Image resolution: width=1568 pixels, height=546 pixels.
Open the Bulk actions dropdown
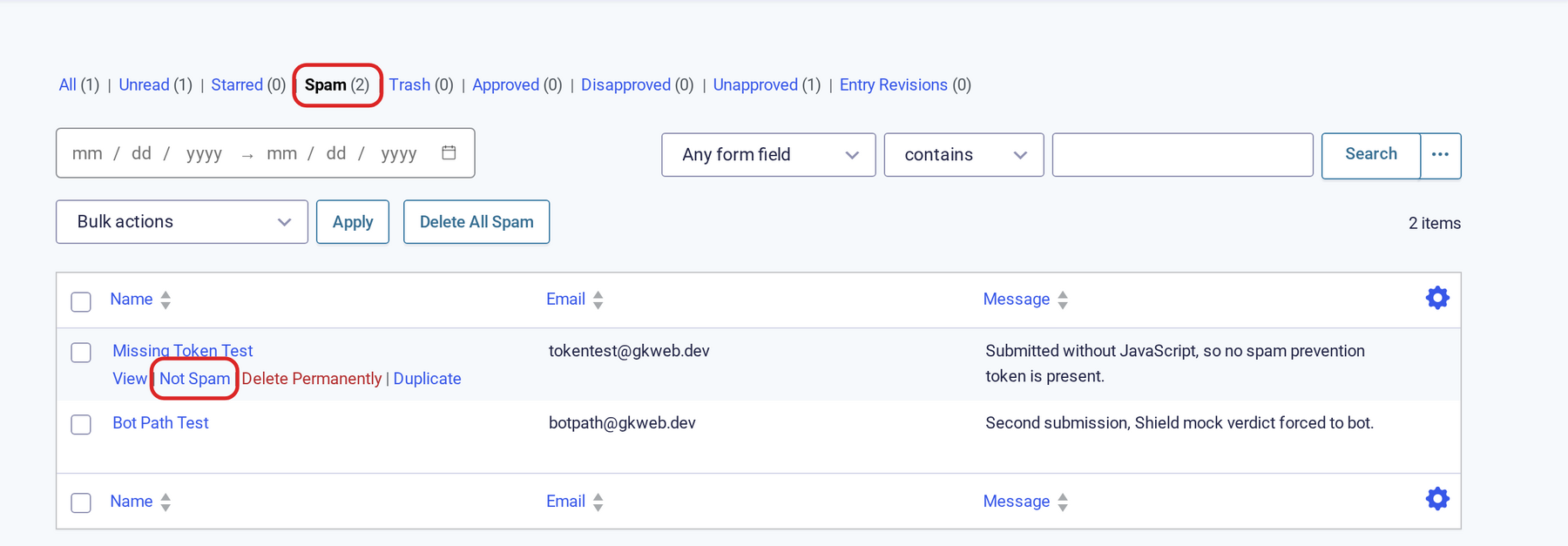[182, 222]
